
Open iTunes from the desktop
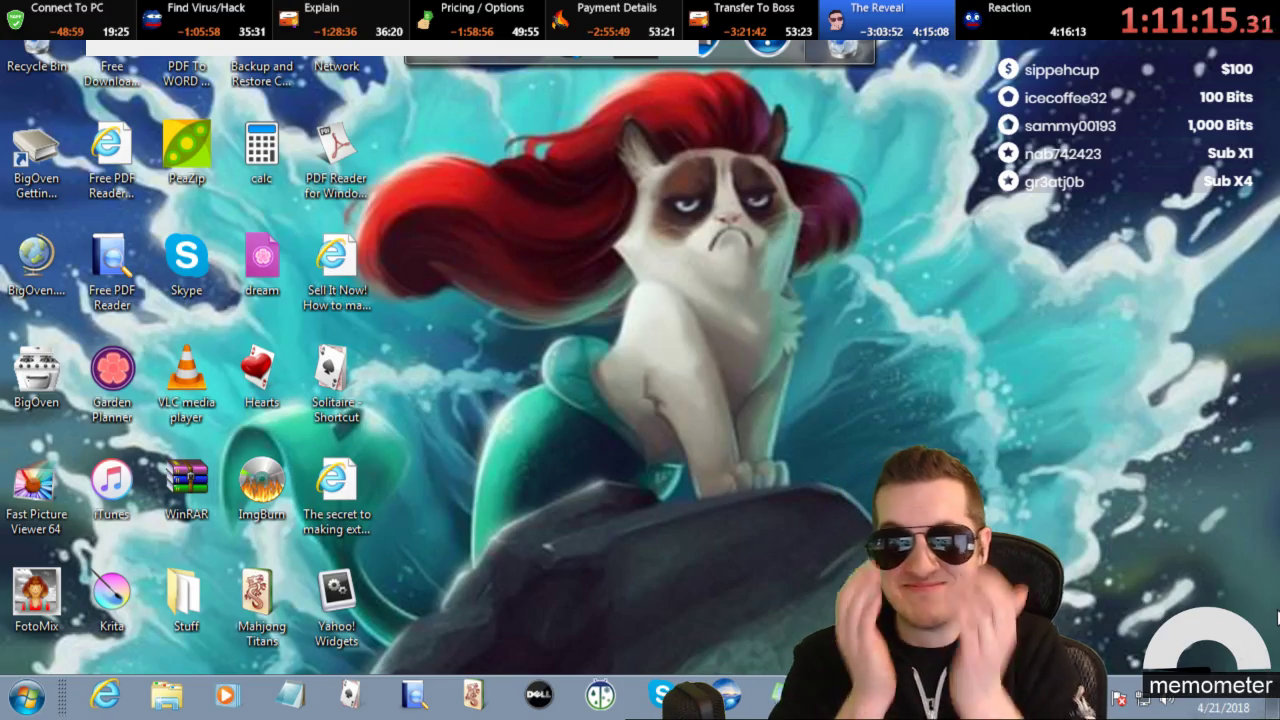pos(112,489)
